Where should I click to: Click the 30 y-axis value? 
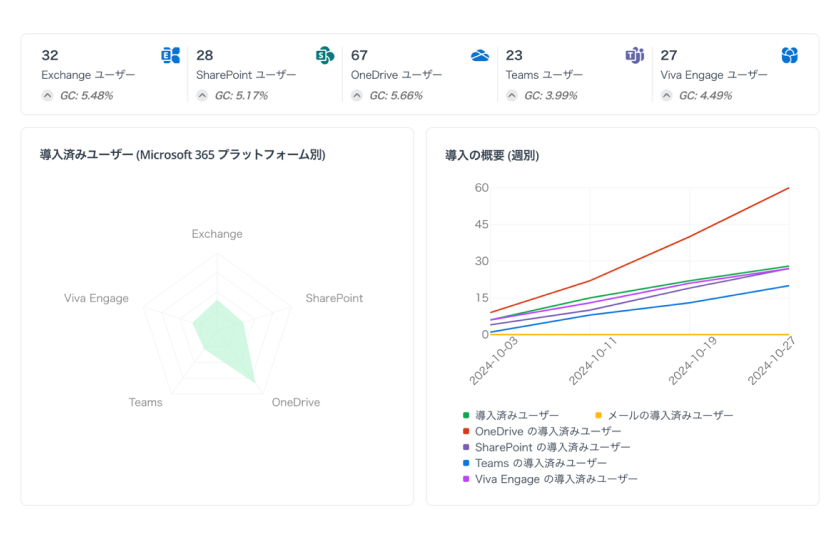click(482, 261)
